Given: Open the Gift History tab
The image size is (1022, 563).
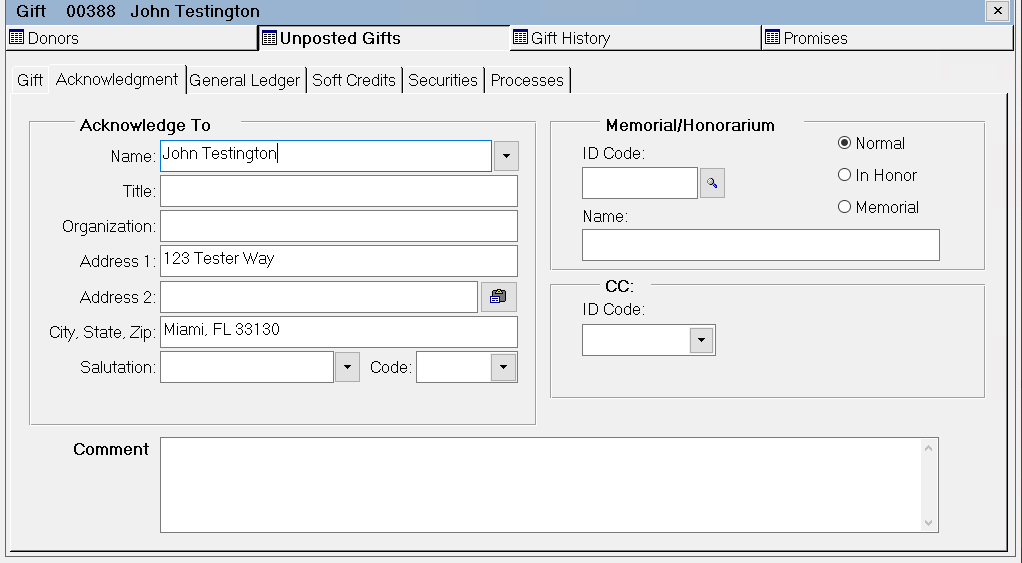Looking at the screenshot, I should click(x=635, y=38).
